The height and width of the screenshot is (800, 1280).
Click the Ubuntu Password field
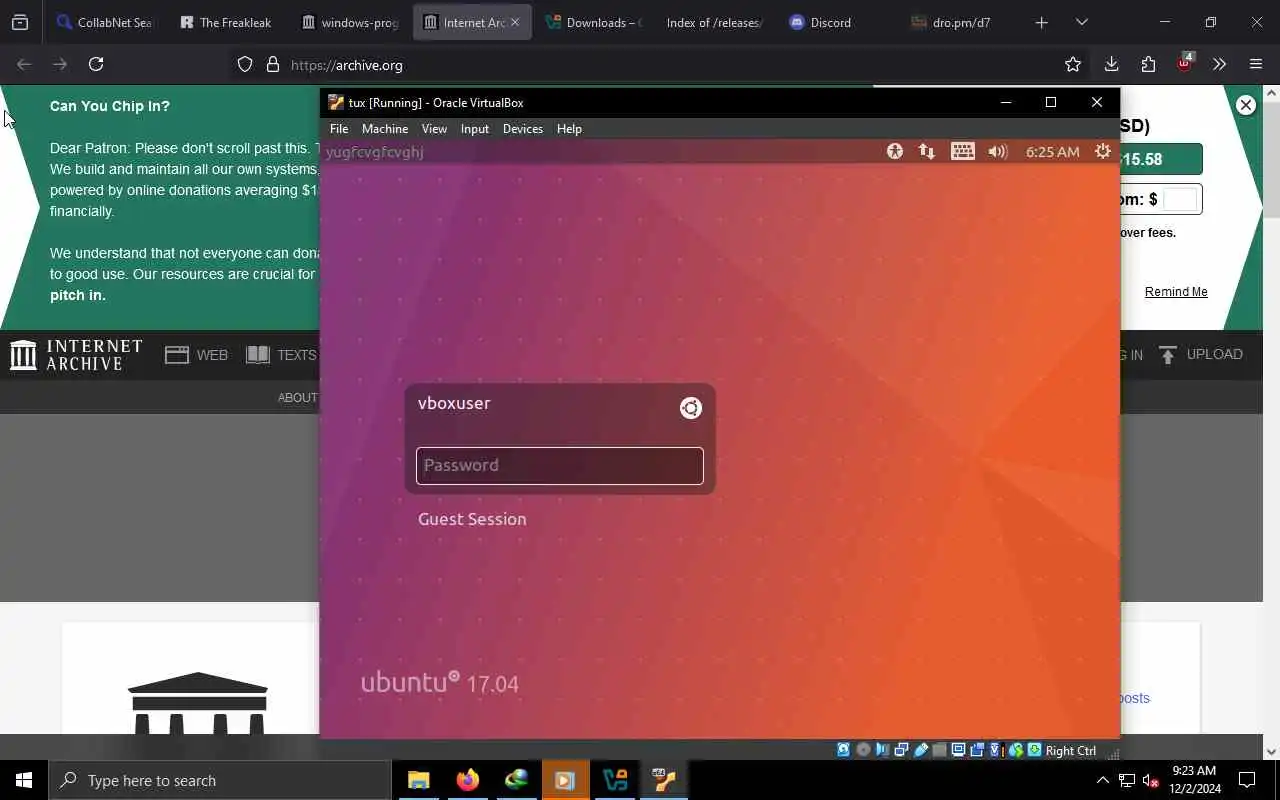point(560,466)
